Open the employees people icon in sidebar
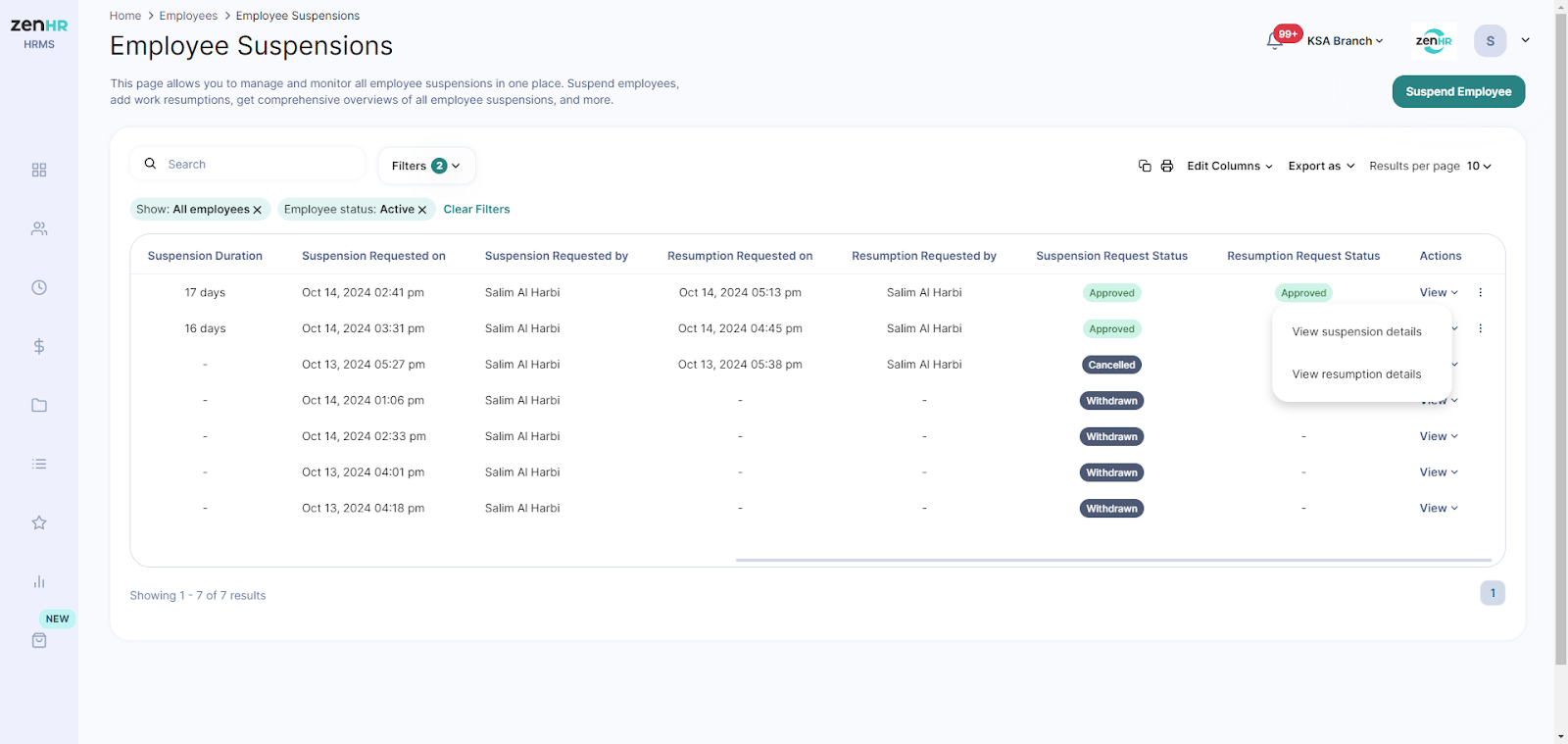The height and width of the screenshot is (744, 1568). click(x=39, y=228)
